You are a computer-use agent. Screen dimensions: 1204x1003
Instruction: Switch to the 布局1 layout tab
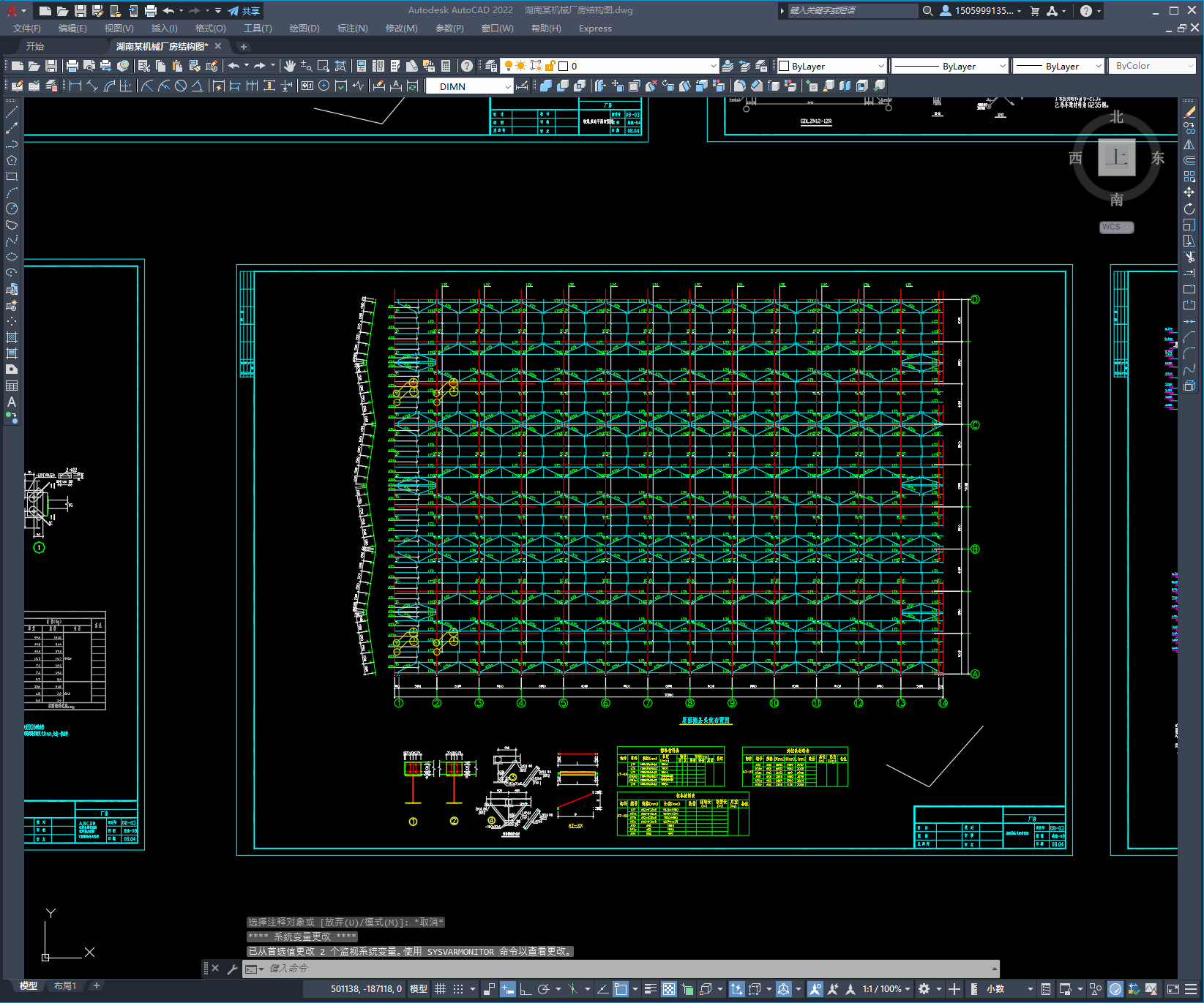[64, 986]
